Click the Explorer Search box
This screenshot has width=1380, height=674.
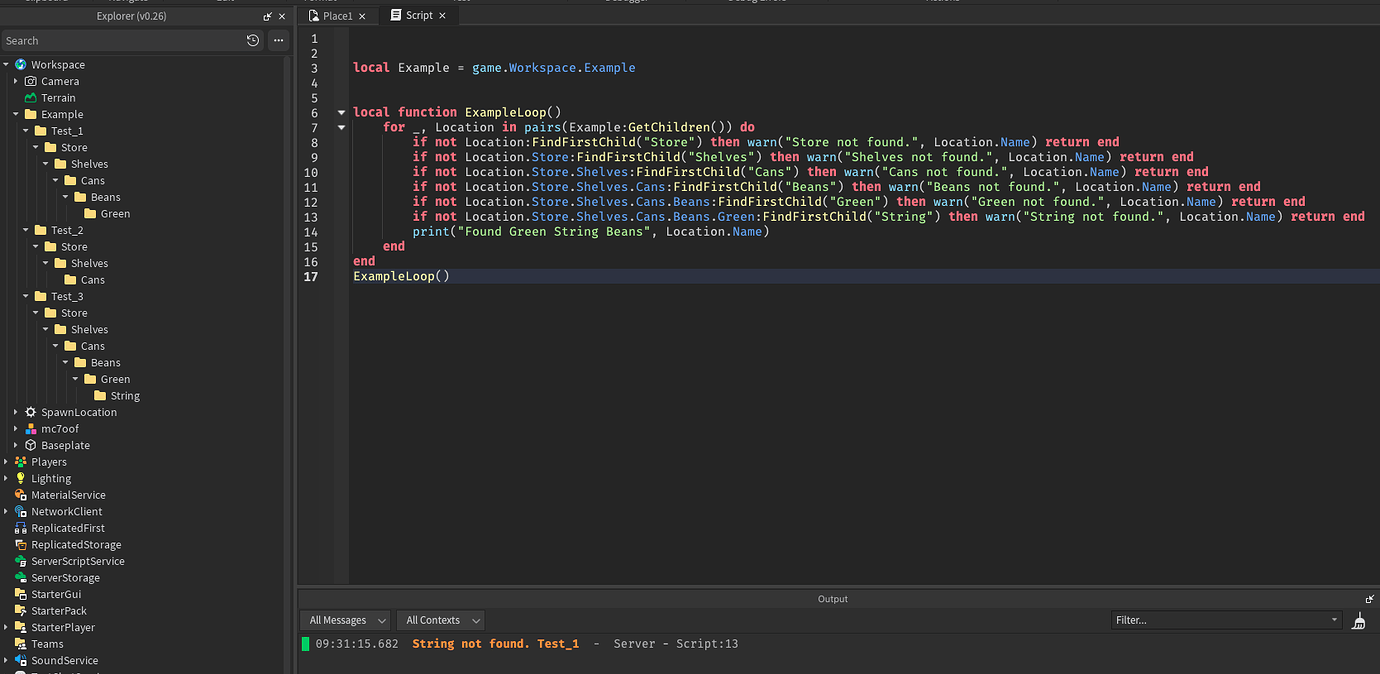coord(120,40)
